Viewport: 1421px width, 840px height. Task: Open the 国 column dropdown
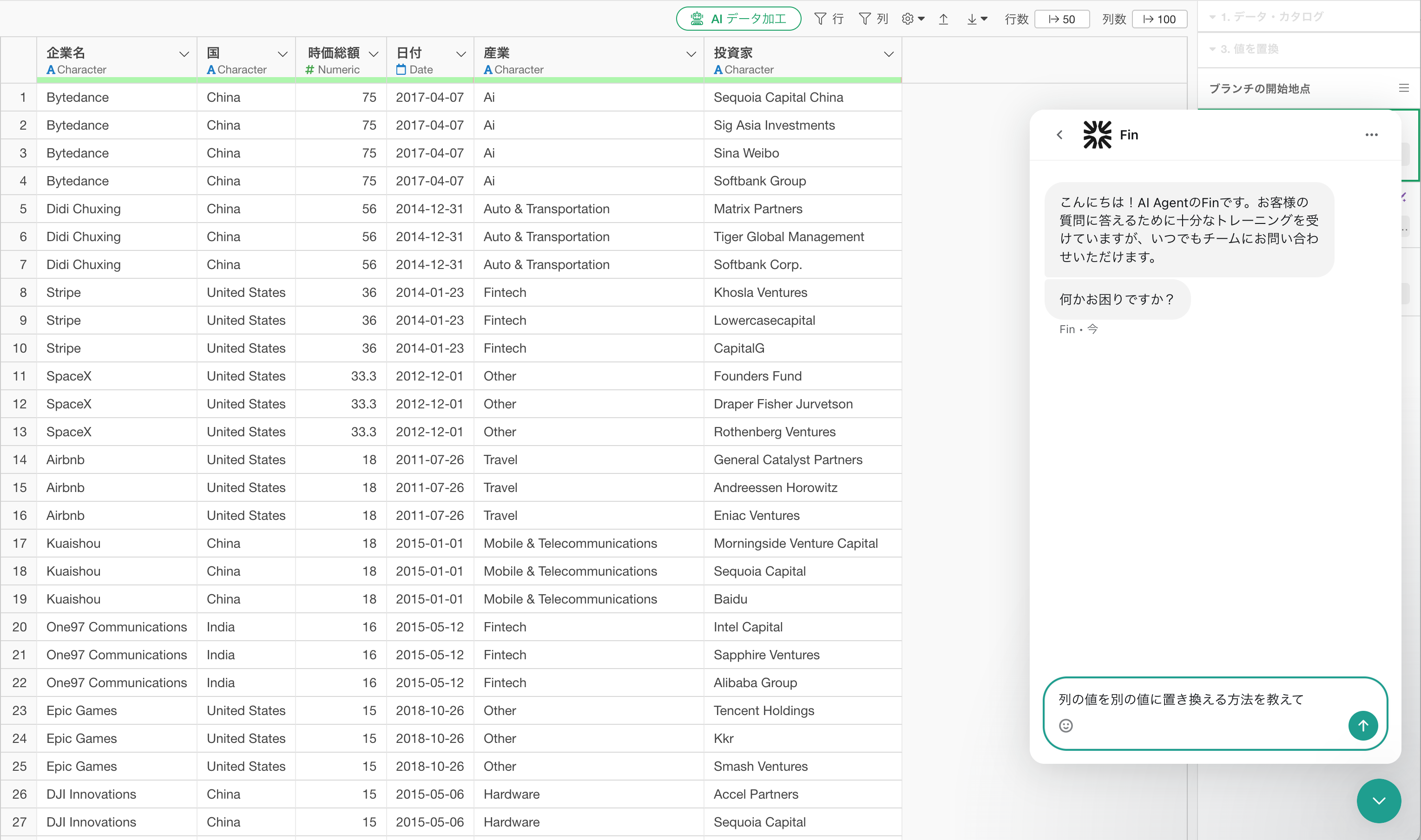pyautogui.click(x=283, y=54)
